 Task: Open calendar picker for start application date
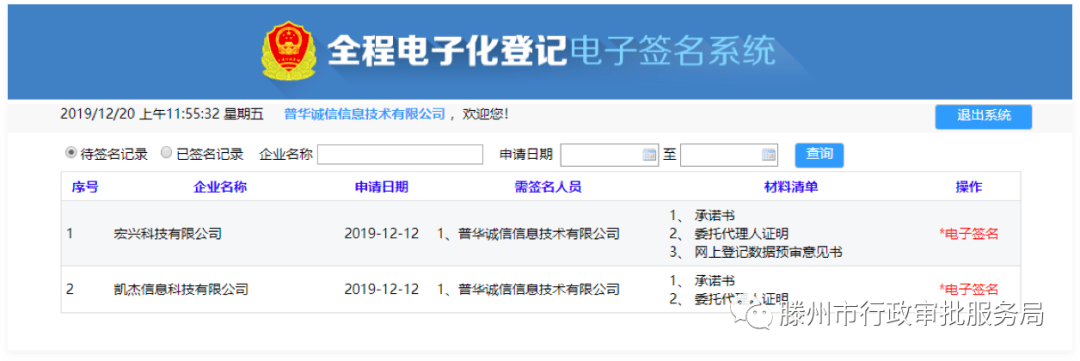click(x=649, y=155)
